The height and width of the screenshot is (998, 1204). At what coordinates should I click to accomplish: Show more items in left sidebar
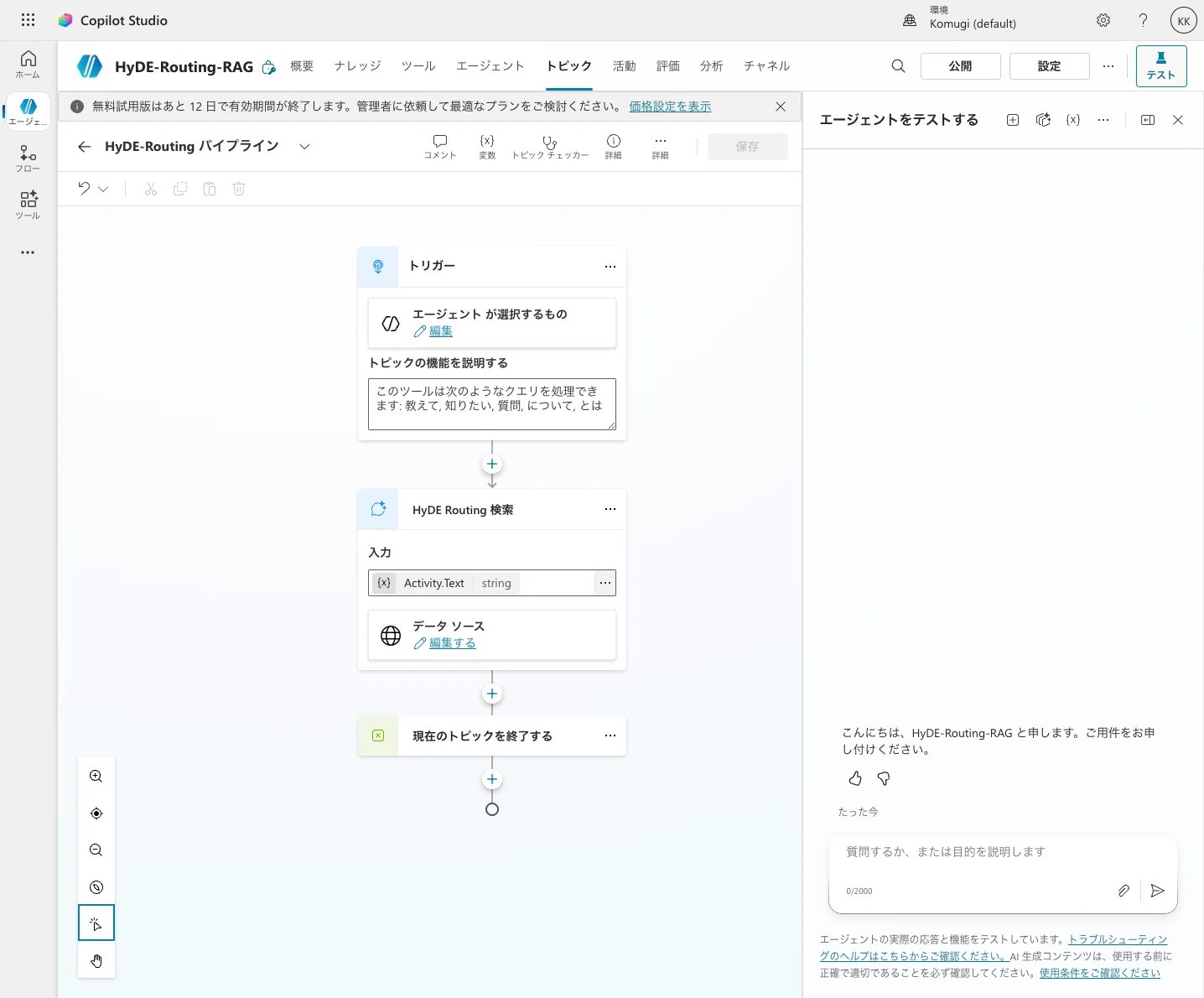tap(28, 252)
